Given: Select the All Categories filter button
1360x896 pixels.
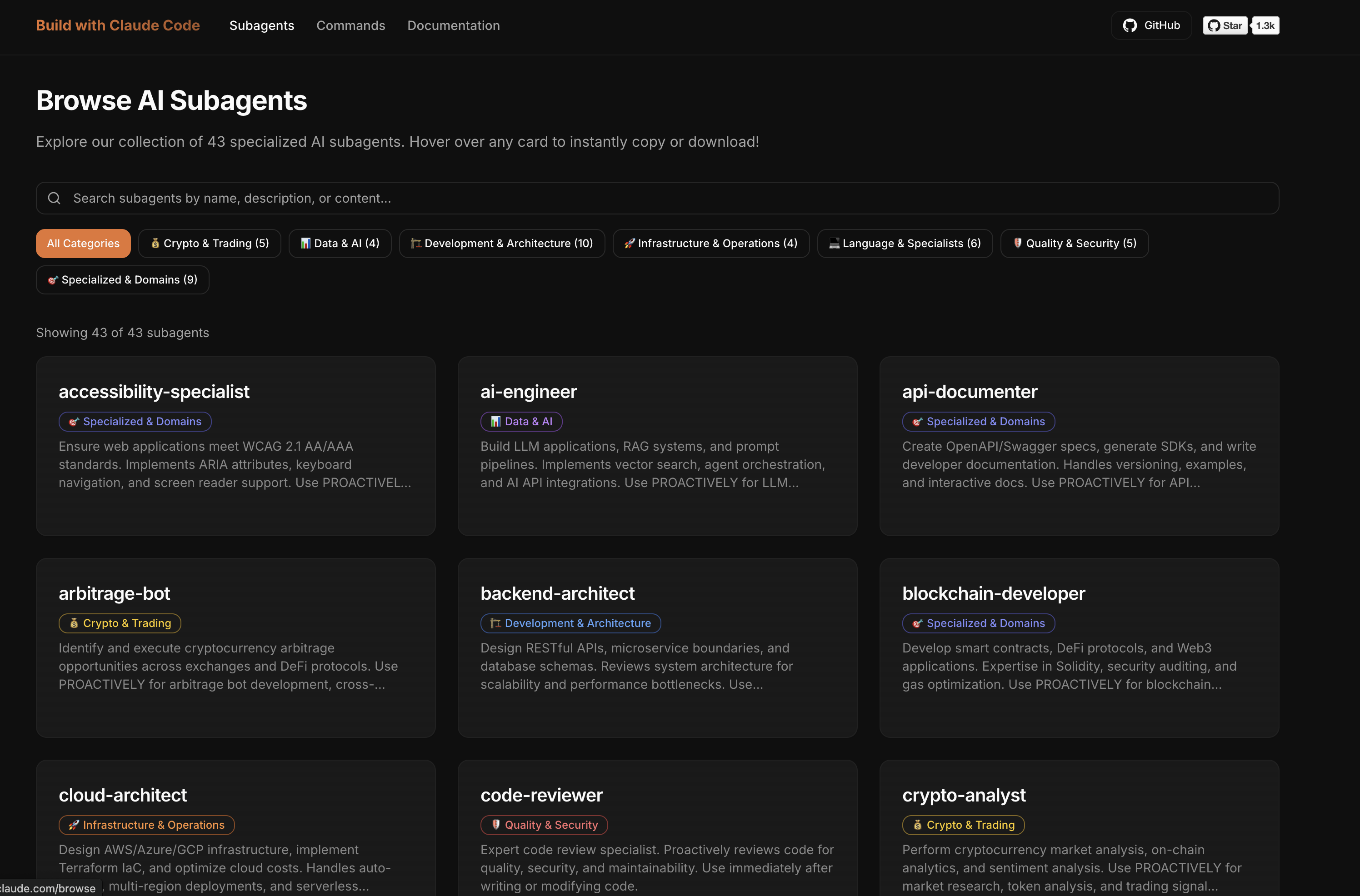Looking at the screenshot, I should pos(83,244).
